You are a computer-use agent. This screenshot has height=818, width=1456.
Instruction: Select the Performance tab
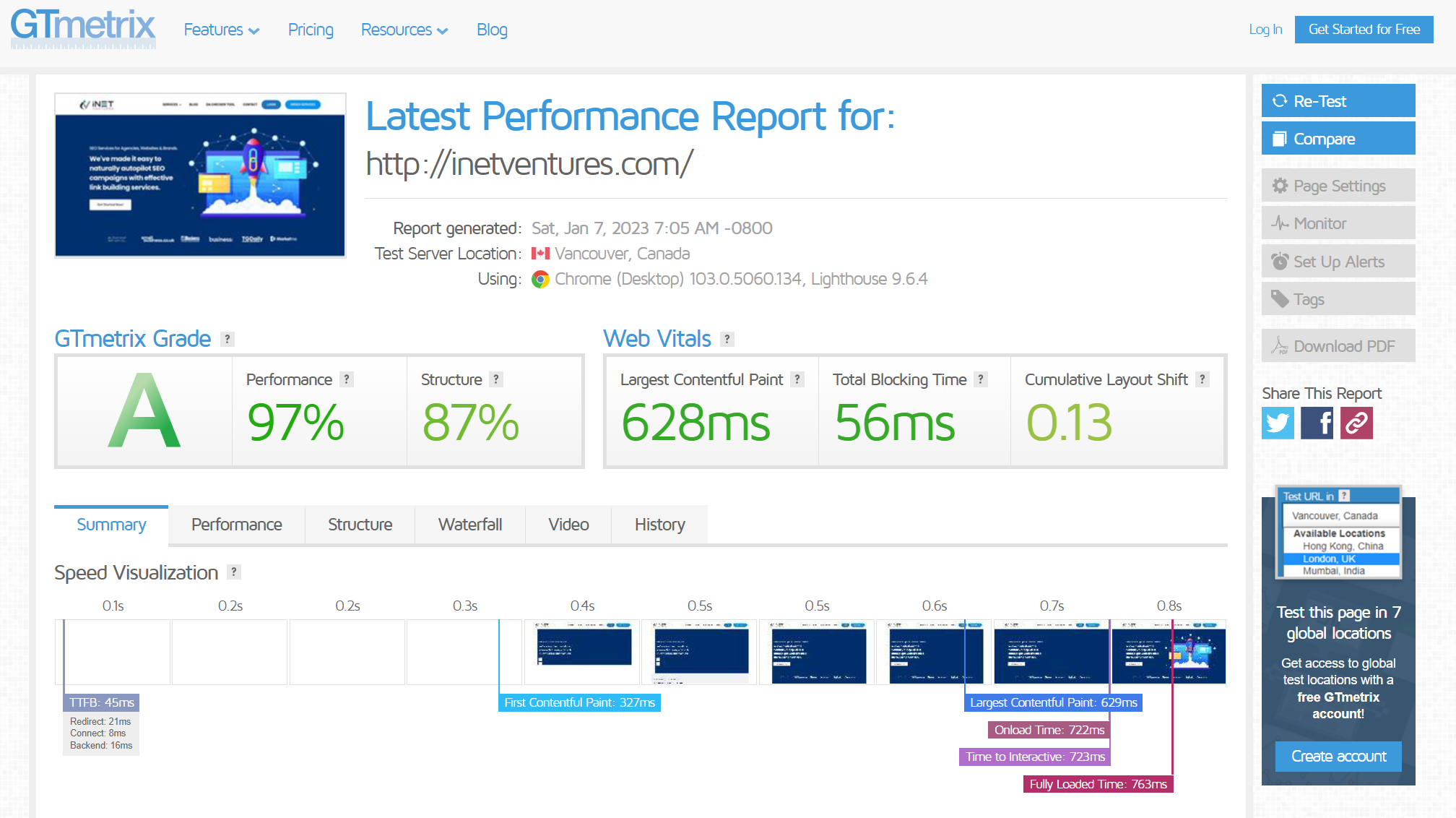[x=237, y=524]
